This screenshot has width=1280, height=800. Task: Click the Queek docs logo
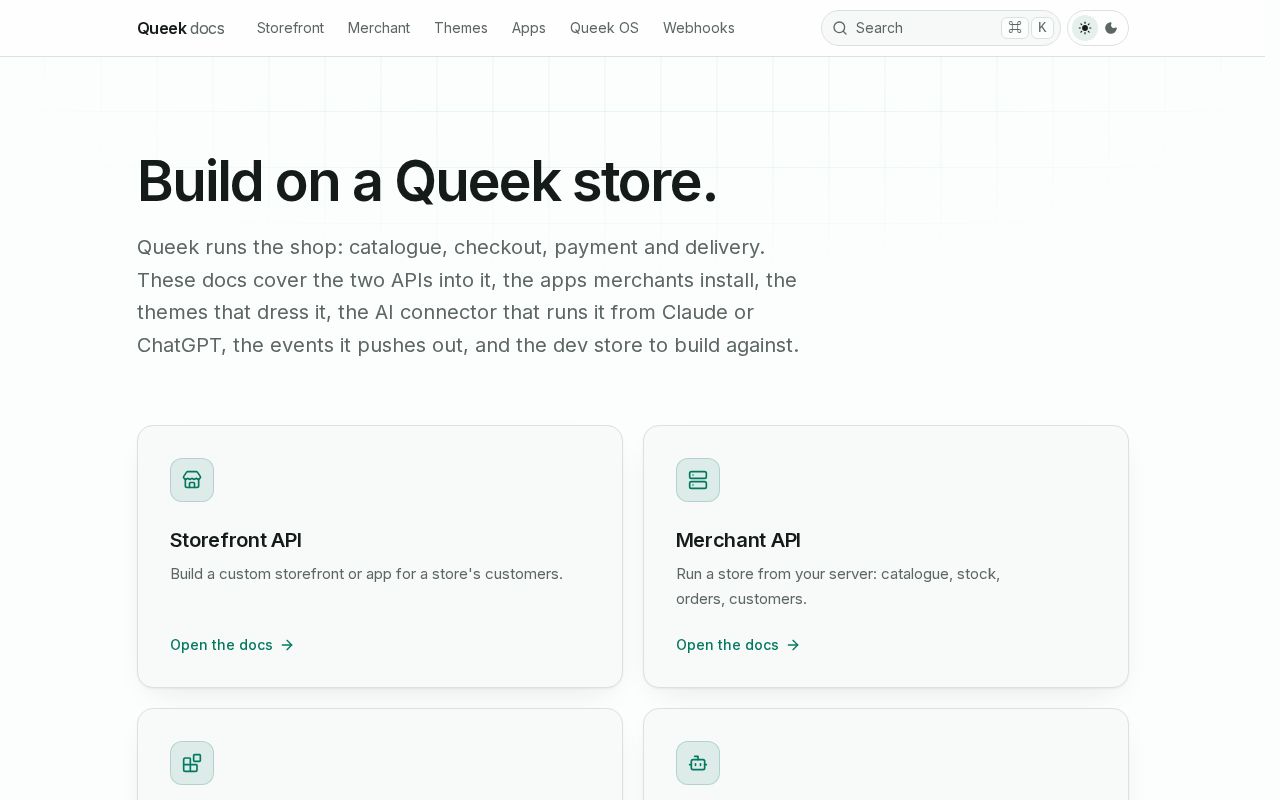181,28
